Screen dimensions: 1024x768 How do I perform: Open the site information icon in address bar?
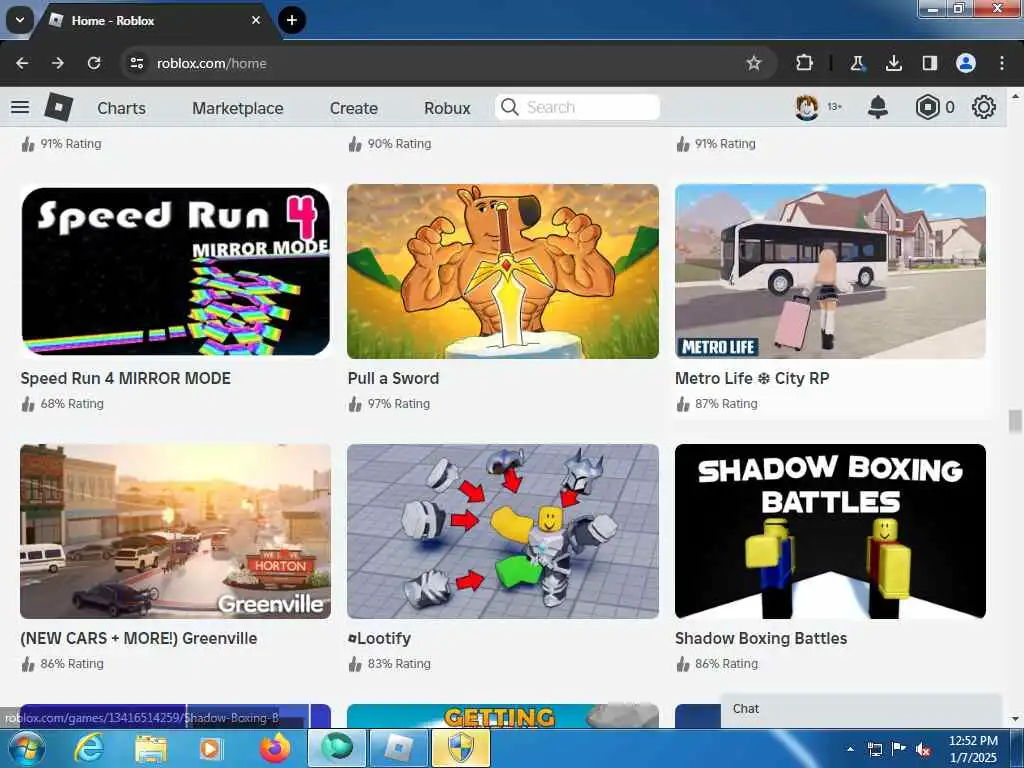click(x=136, y=63)
